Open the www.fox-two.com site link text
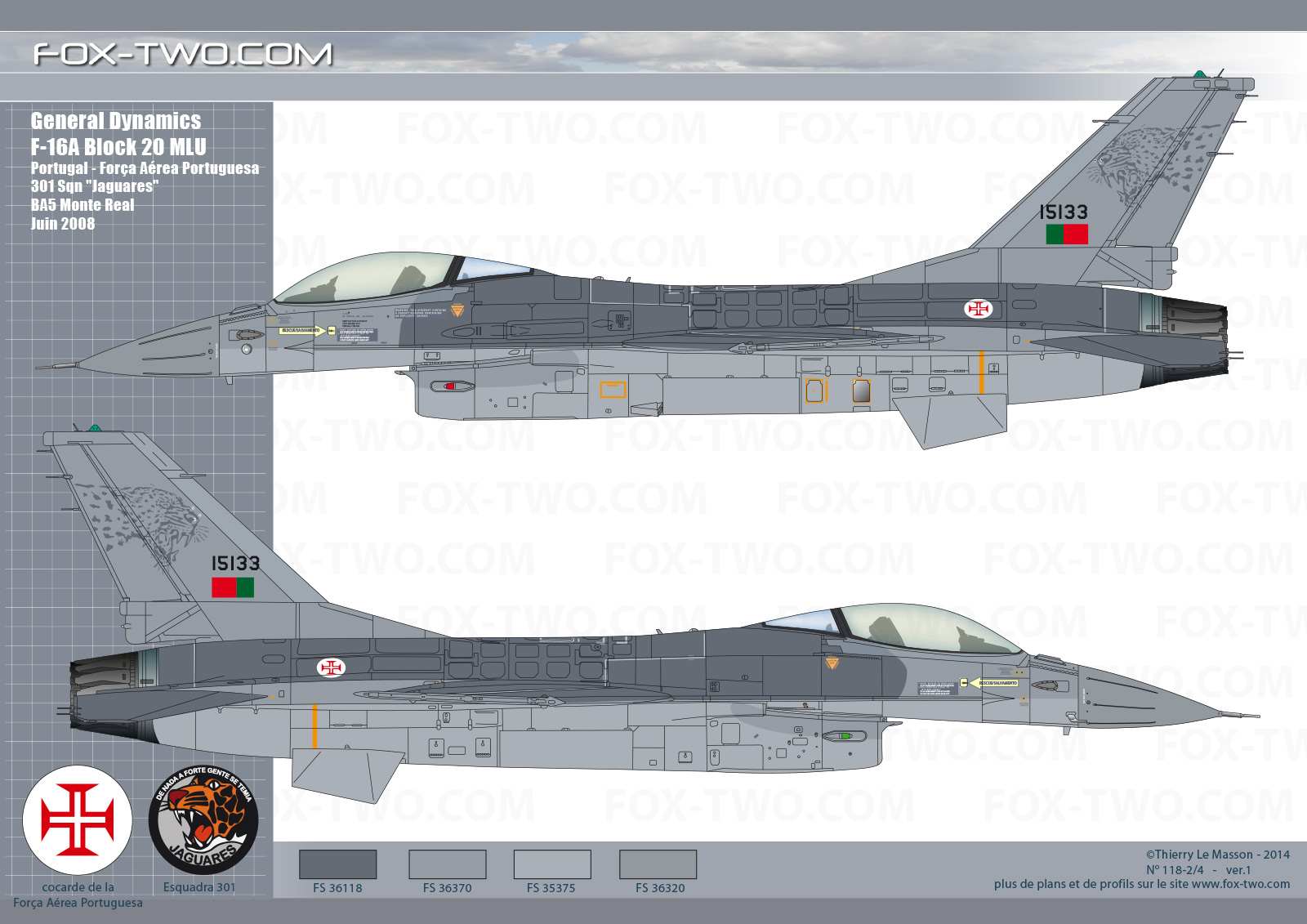The image size is (1307, 924). click(1241, 884)
